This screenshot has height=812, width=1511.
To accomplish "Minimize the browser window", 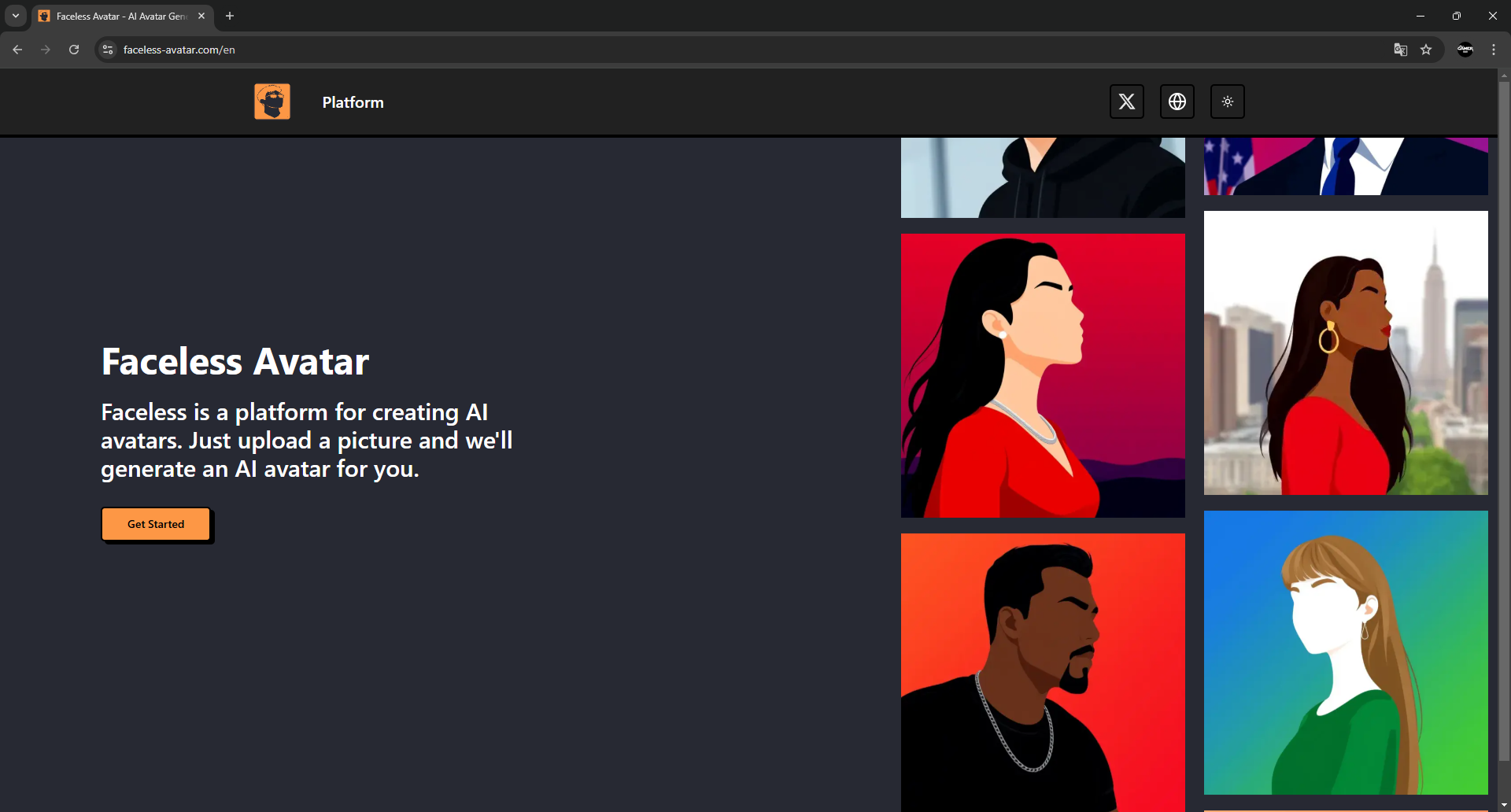I will pyautogui.click(x=1420, y=16).
